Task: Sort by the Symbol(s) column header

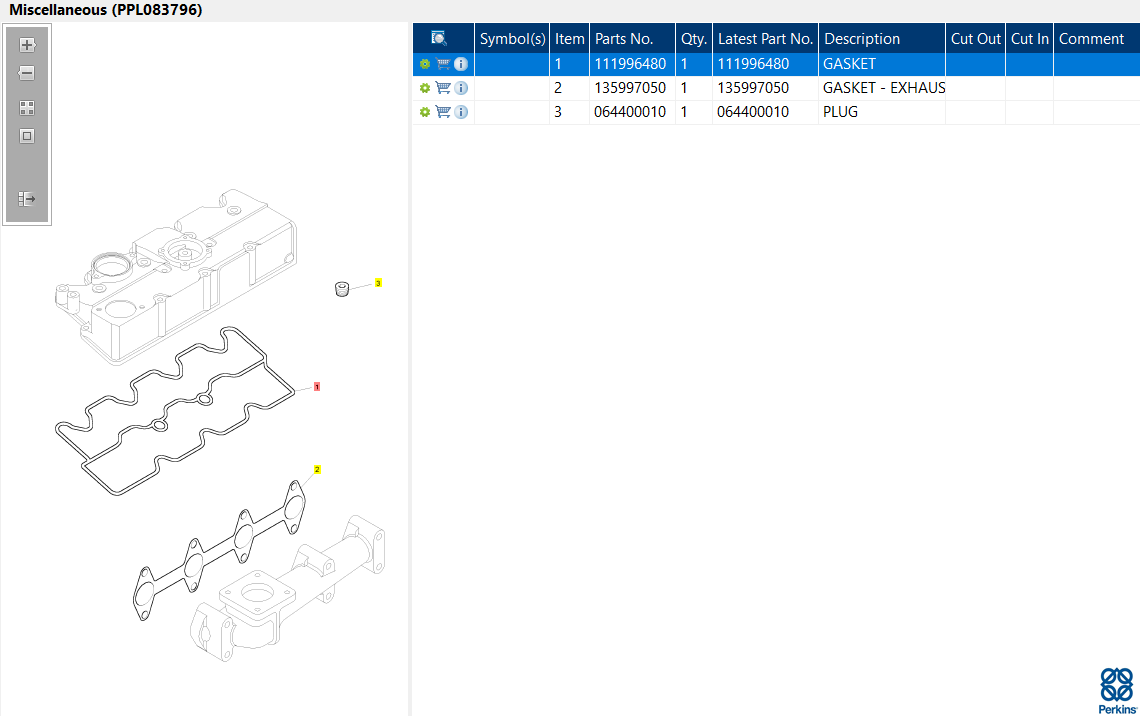Action: click(512, 39)
